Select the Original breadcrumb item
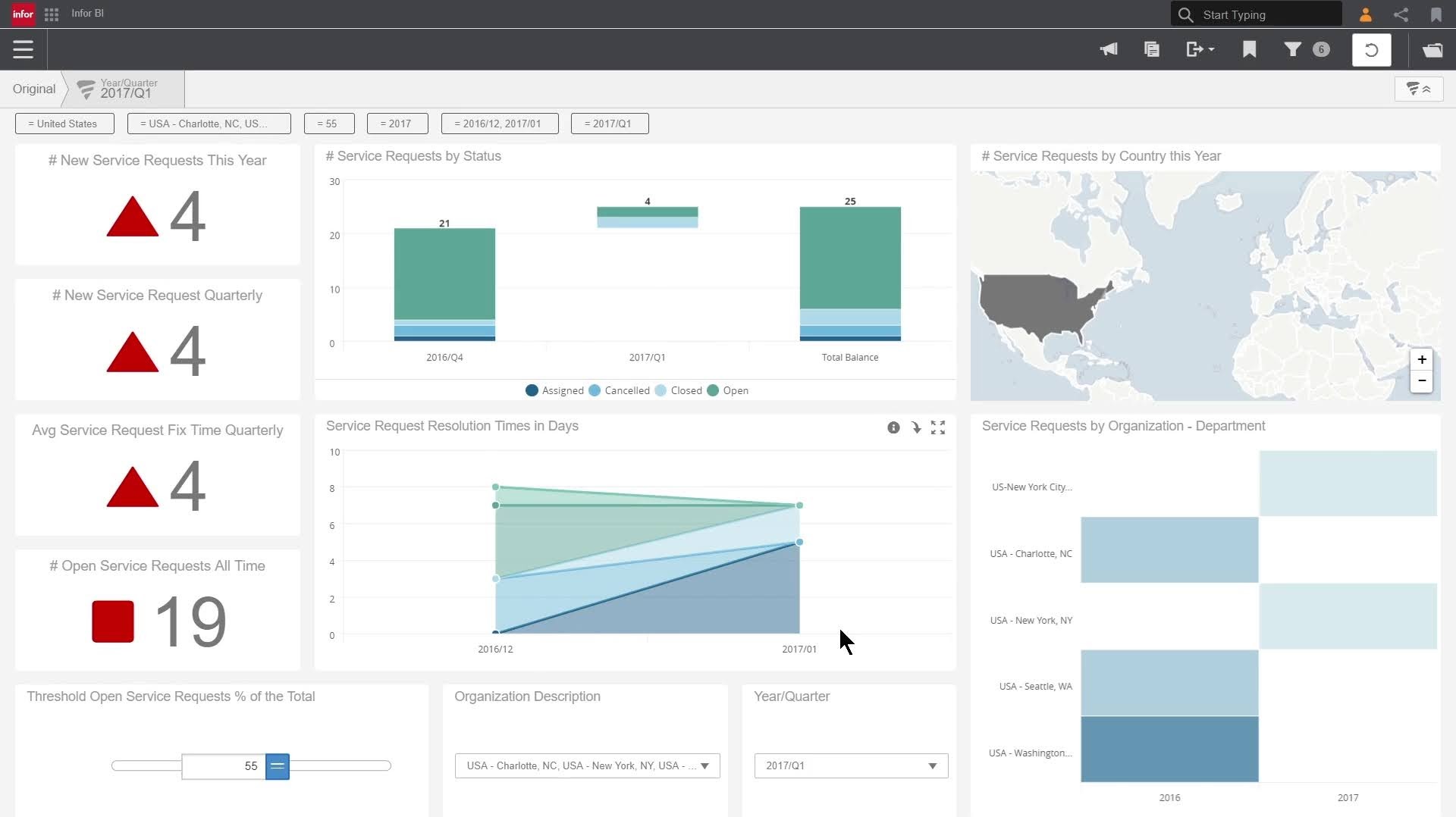Image resolution: width=1456 pixels, height=817 pixels. [34, 89]
